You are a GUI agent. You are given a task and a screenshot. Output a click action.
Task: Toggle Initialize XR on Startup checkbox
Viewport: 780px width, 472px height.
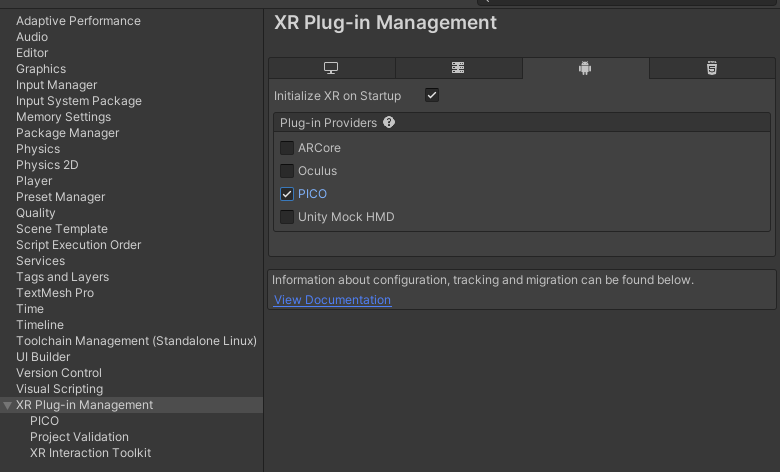[432, 95]
